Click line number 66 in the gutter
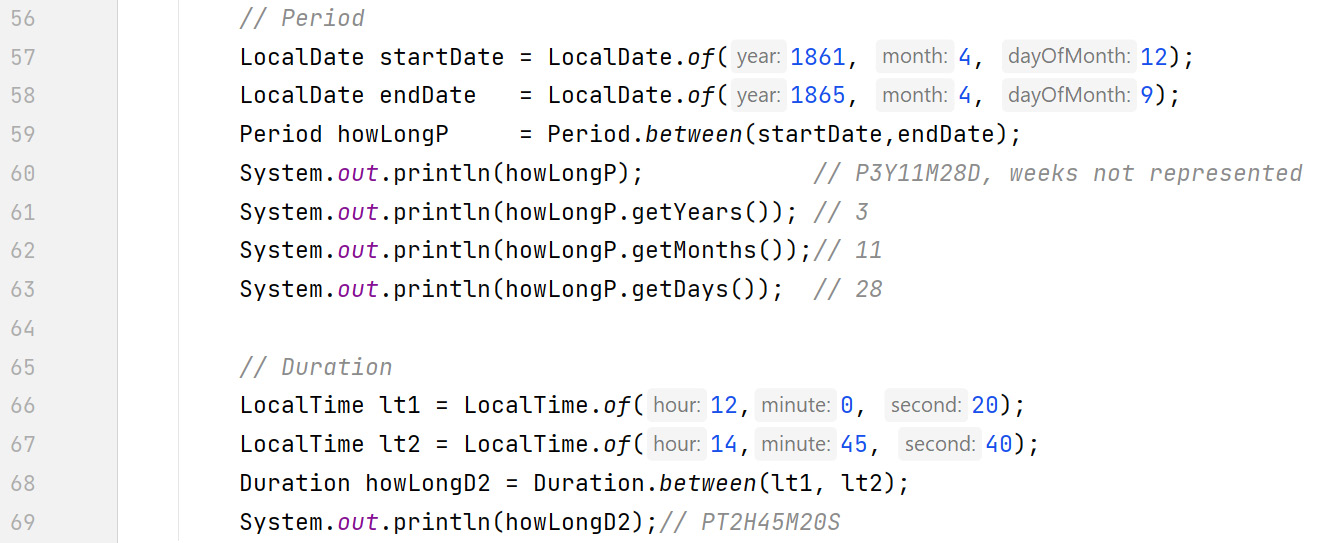1318x543 pixels. [22, 405]
